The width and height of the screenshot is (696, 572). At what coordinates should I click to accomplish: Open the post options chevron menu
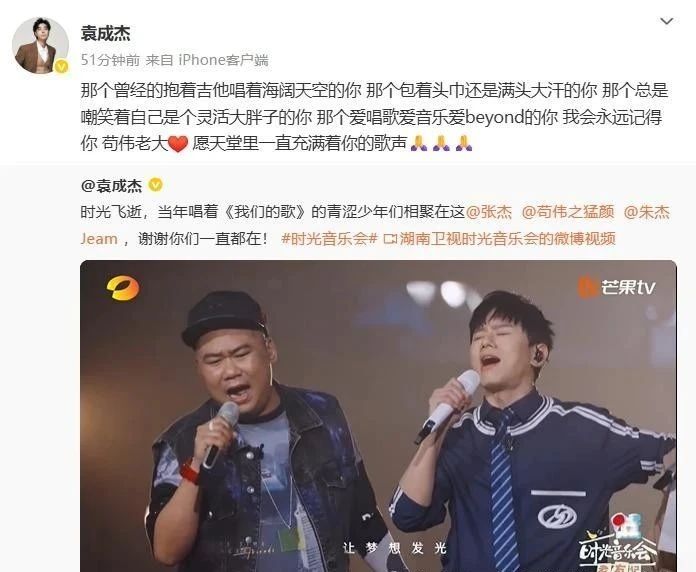667,21
